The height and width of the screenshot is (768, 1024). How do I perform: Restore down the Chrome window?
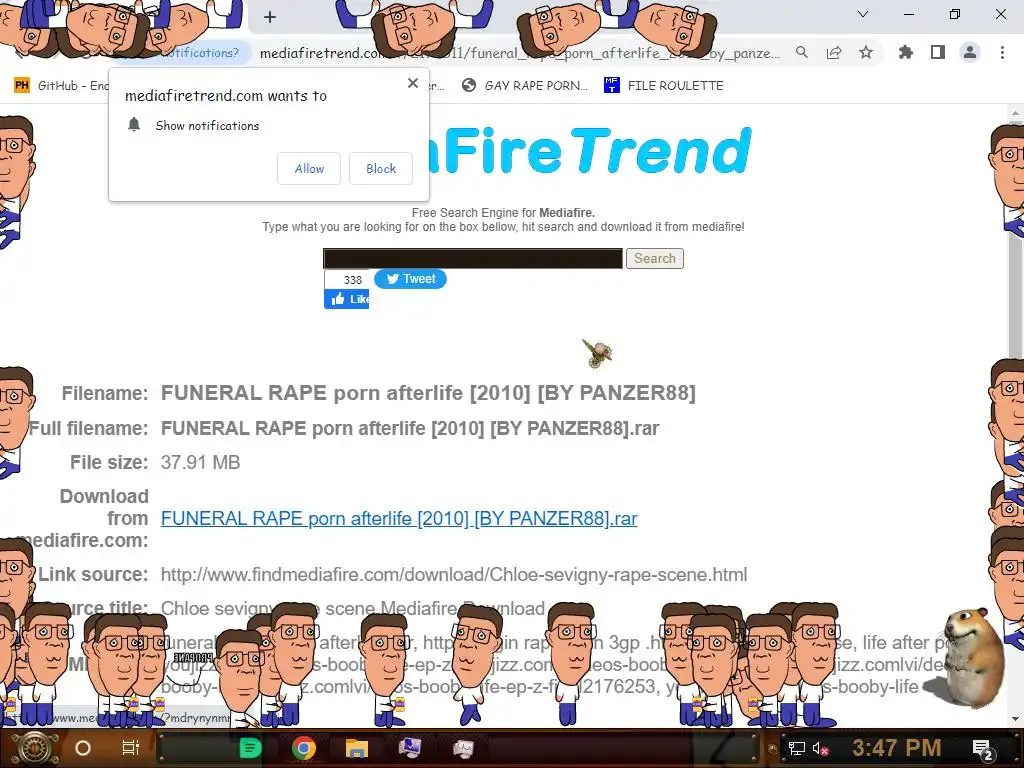(x=955, y=14)
